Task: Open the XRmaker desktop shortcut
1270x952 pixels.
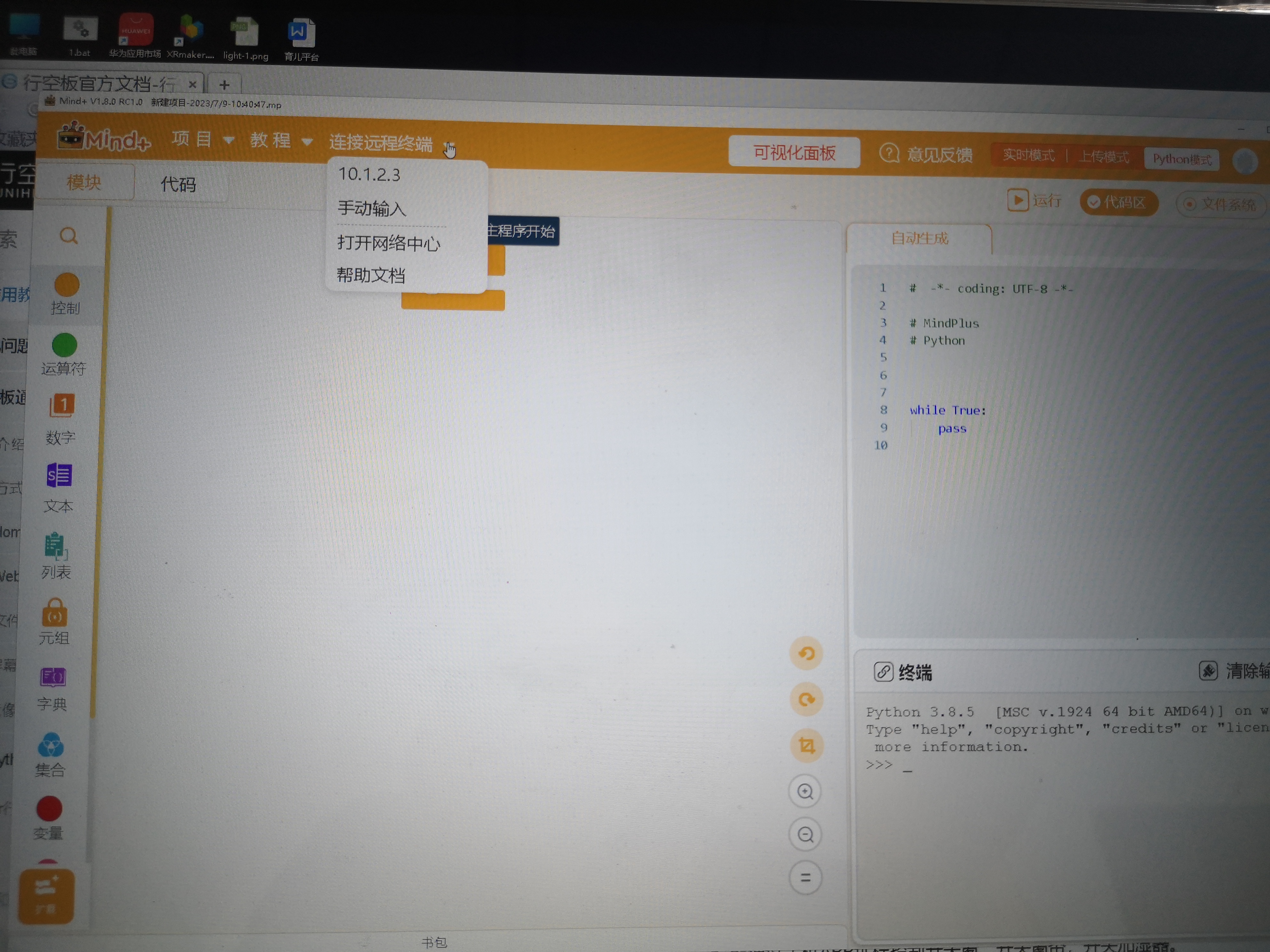Action: 191,37
